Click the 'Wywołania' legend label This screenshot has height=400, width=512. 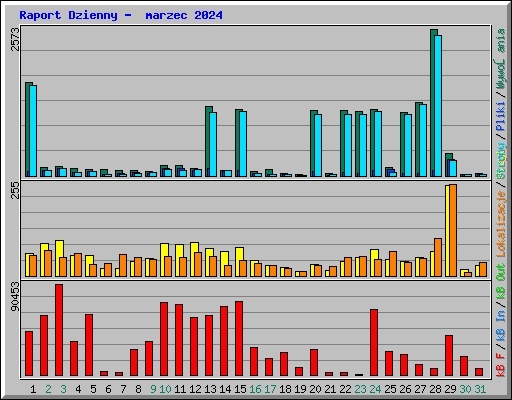tap(501, 59)
